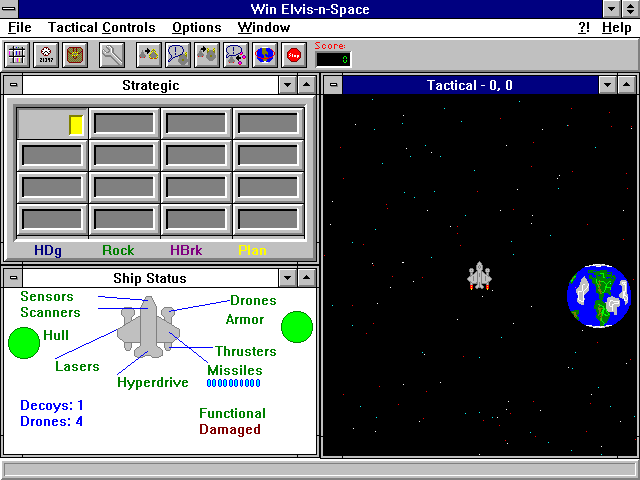Click the brown satchel toolbar icon
The width and height of the screenshot is (640, 480).
click(75, 55)
